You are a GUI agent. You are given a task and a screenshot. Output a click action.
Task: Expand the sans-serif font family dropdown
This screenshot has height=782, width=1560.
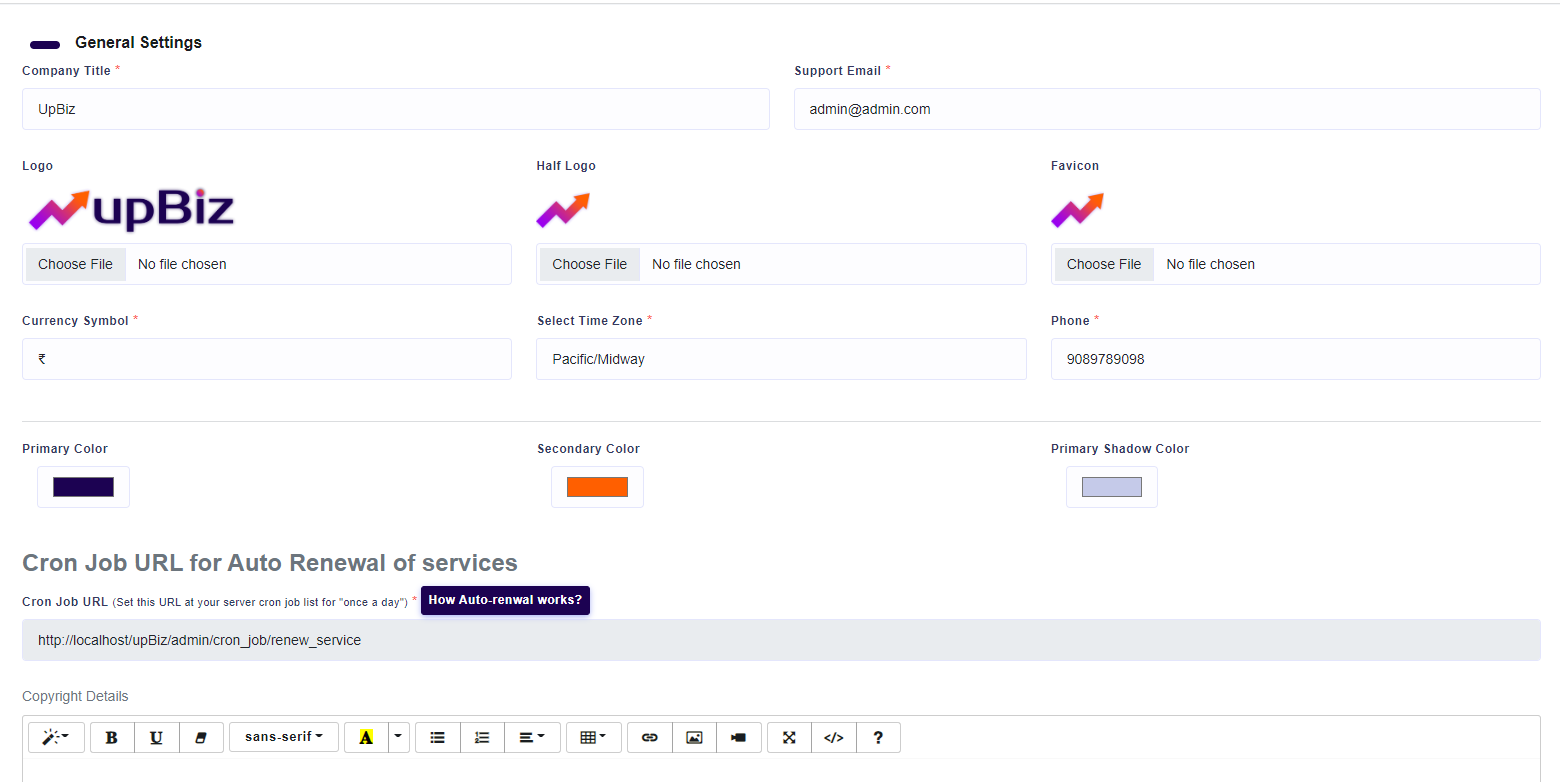click(x=284, y=737)
